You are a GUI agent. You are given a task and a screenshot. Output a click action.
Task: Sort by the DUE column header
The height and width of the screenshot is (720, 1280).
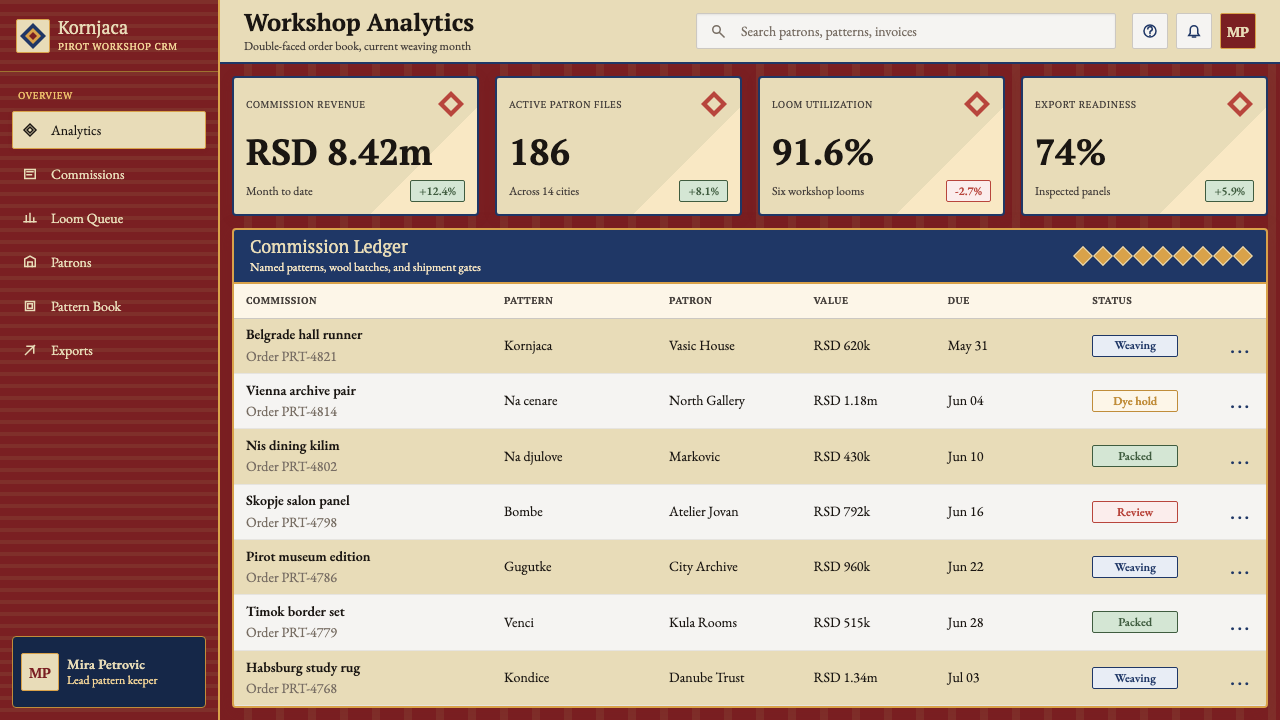(958, 300)
